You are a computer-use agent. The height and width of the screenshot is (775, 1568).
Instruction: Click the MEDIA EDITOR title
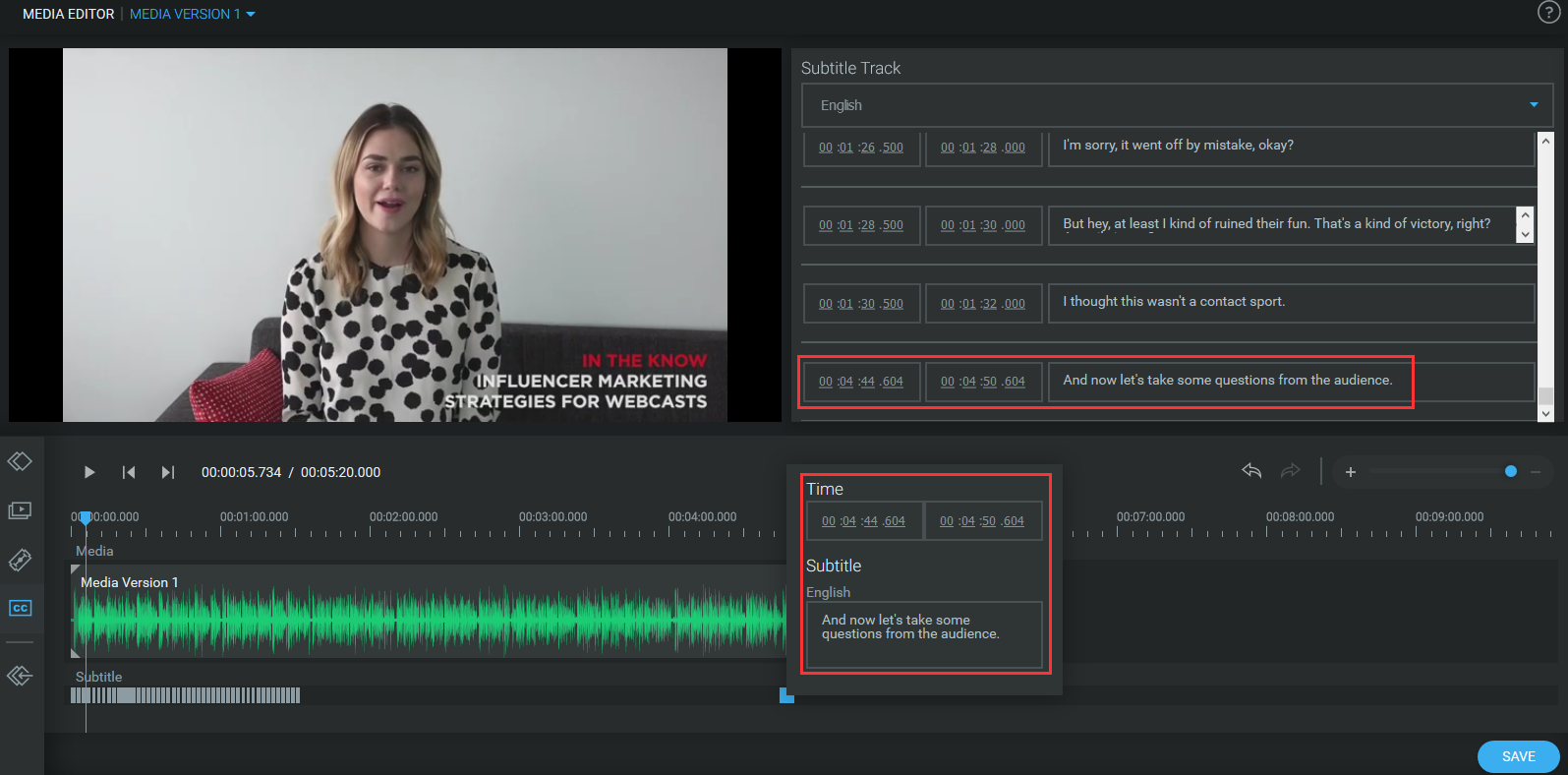[x=69, y=14]
